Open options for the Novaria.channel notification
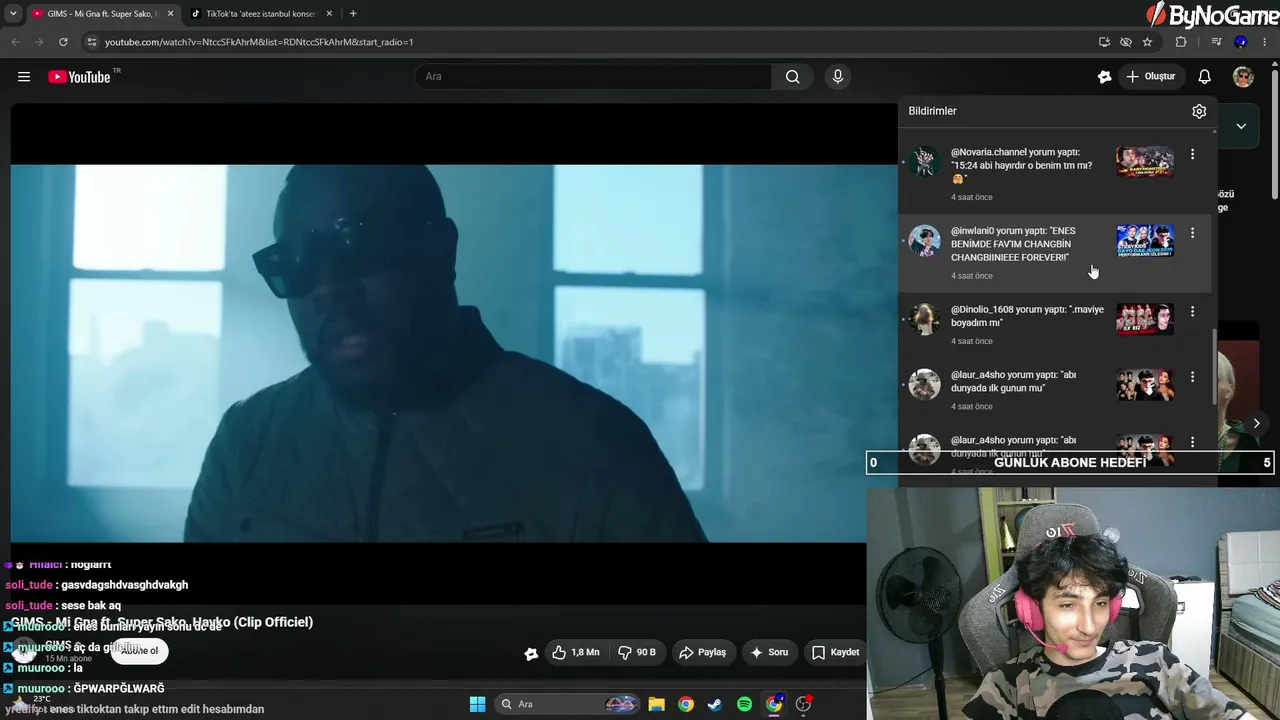 click(1192, 155)
